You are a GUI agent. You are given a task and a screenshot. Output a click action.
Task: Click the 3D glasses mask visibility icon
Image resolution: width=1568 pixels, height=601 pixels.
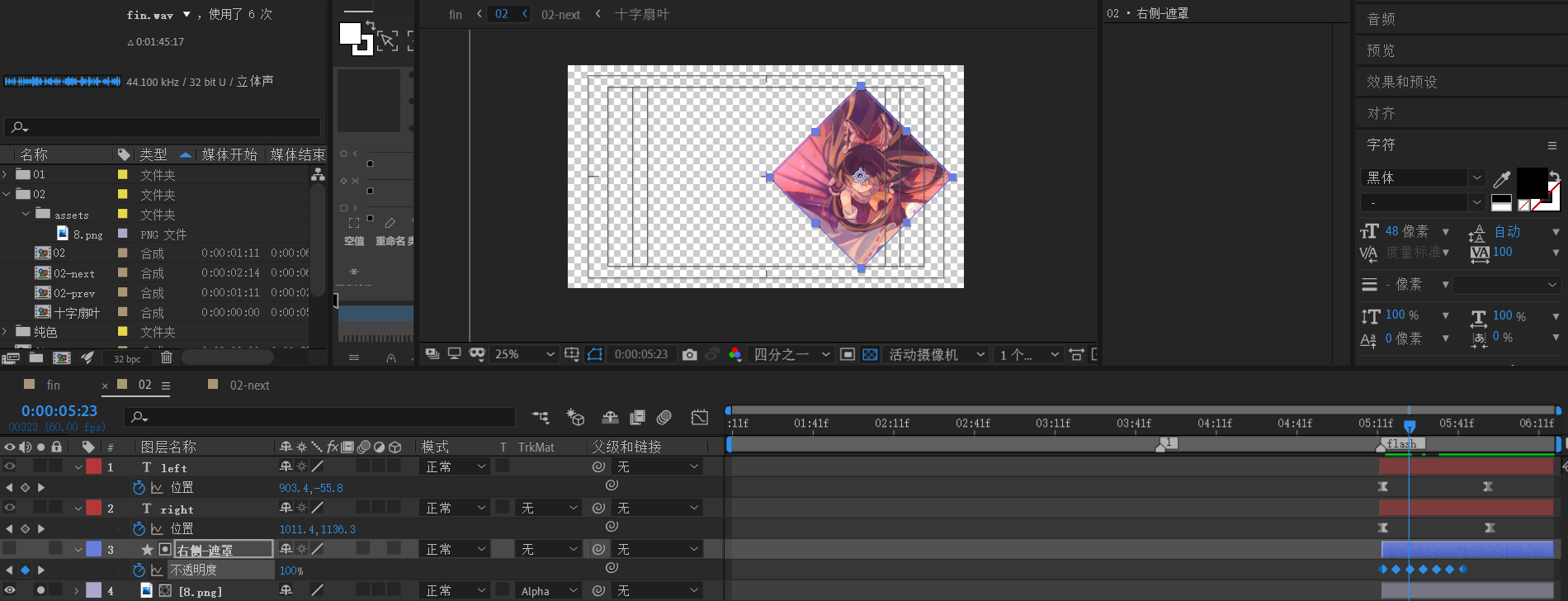tap(477, 354)
